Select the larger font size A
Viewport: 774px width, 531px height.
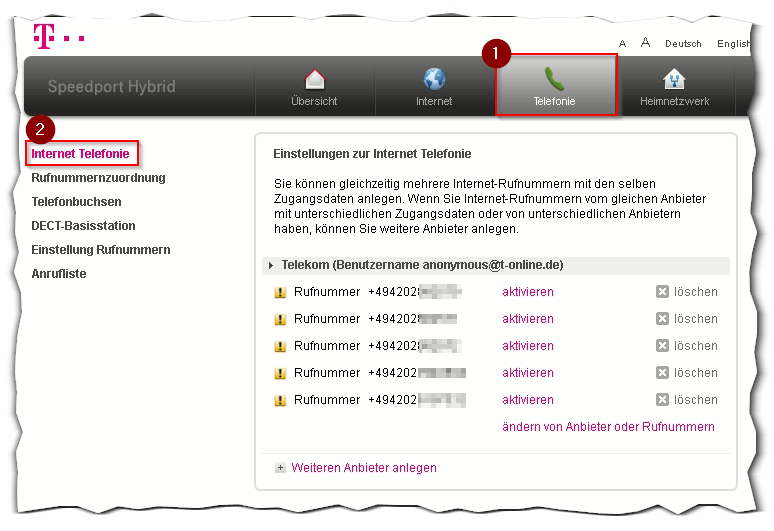645,43
